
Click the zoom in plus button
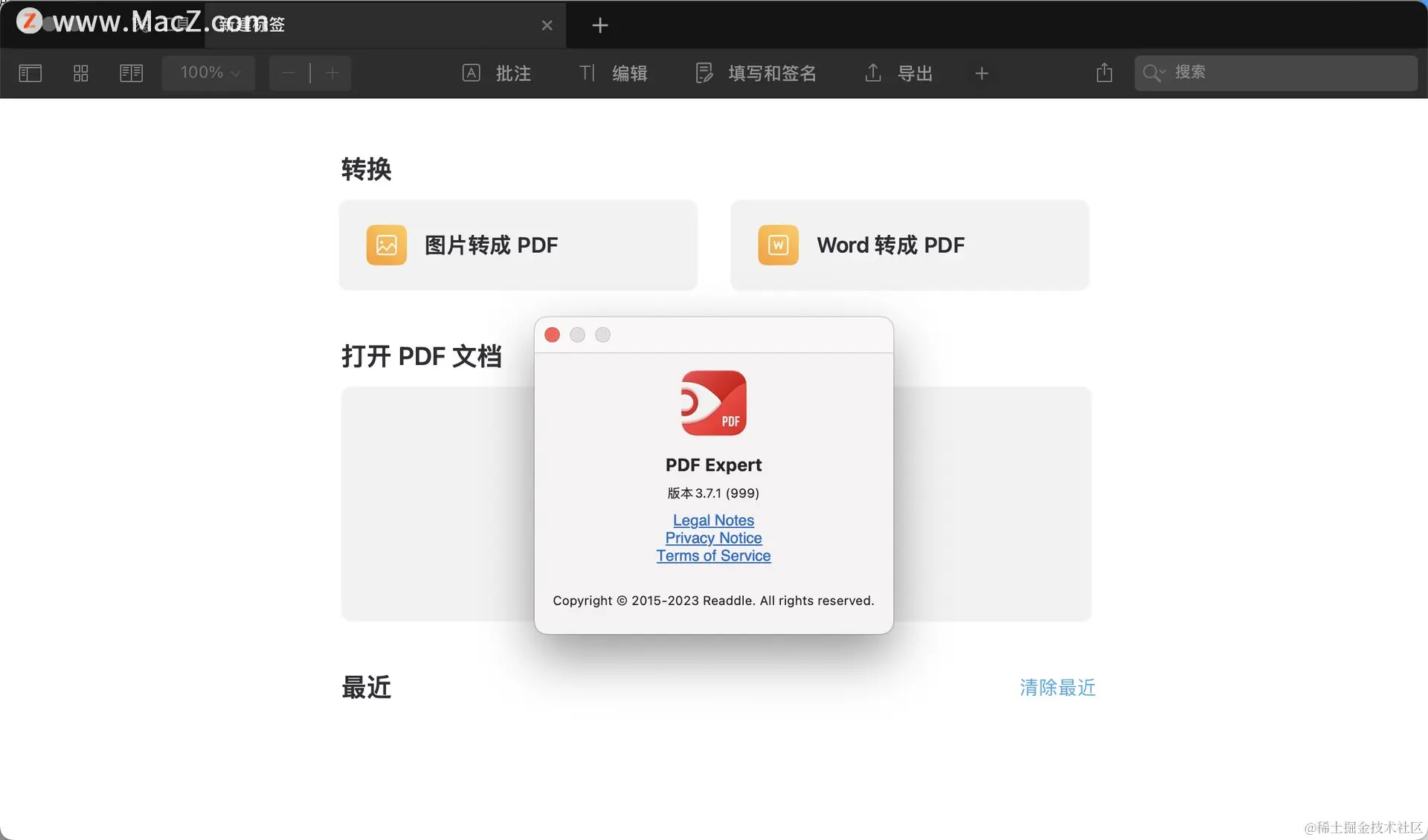point(332,73)
